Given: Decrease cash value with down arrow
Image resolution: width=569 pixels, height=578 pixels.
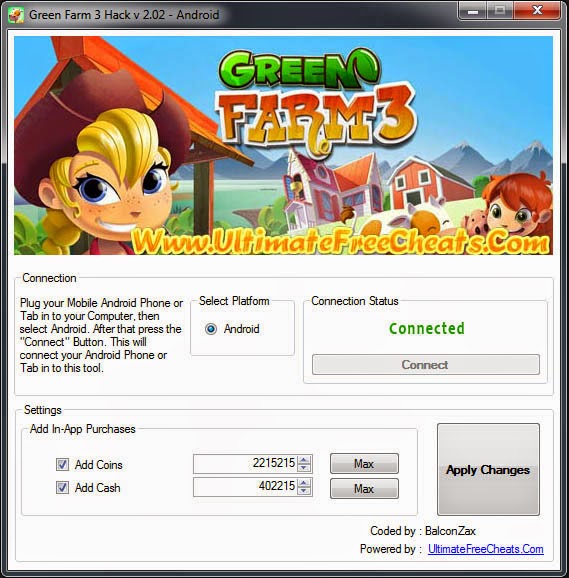Looking at the screenshot, I should point(304,491).
